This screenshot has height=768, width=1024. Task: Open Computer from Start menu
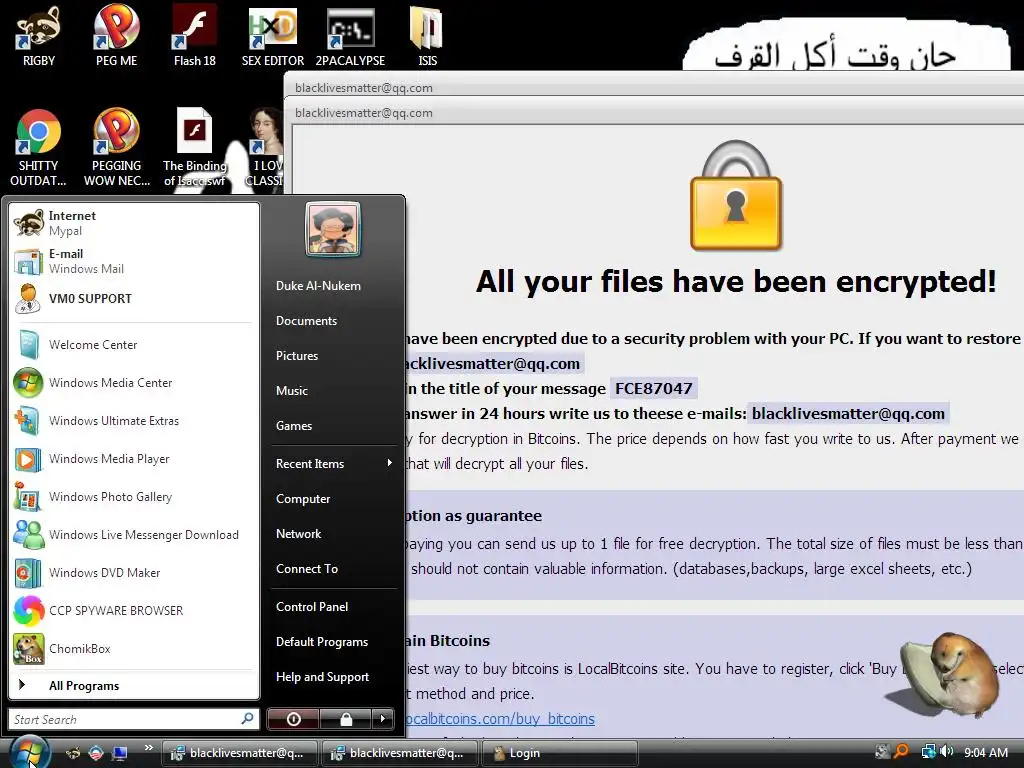pyautogui.click(x=303, y=498)
